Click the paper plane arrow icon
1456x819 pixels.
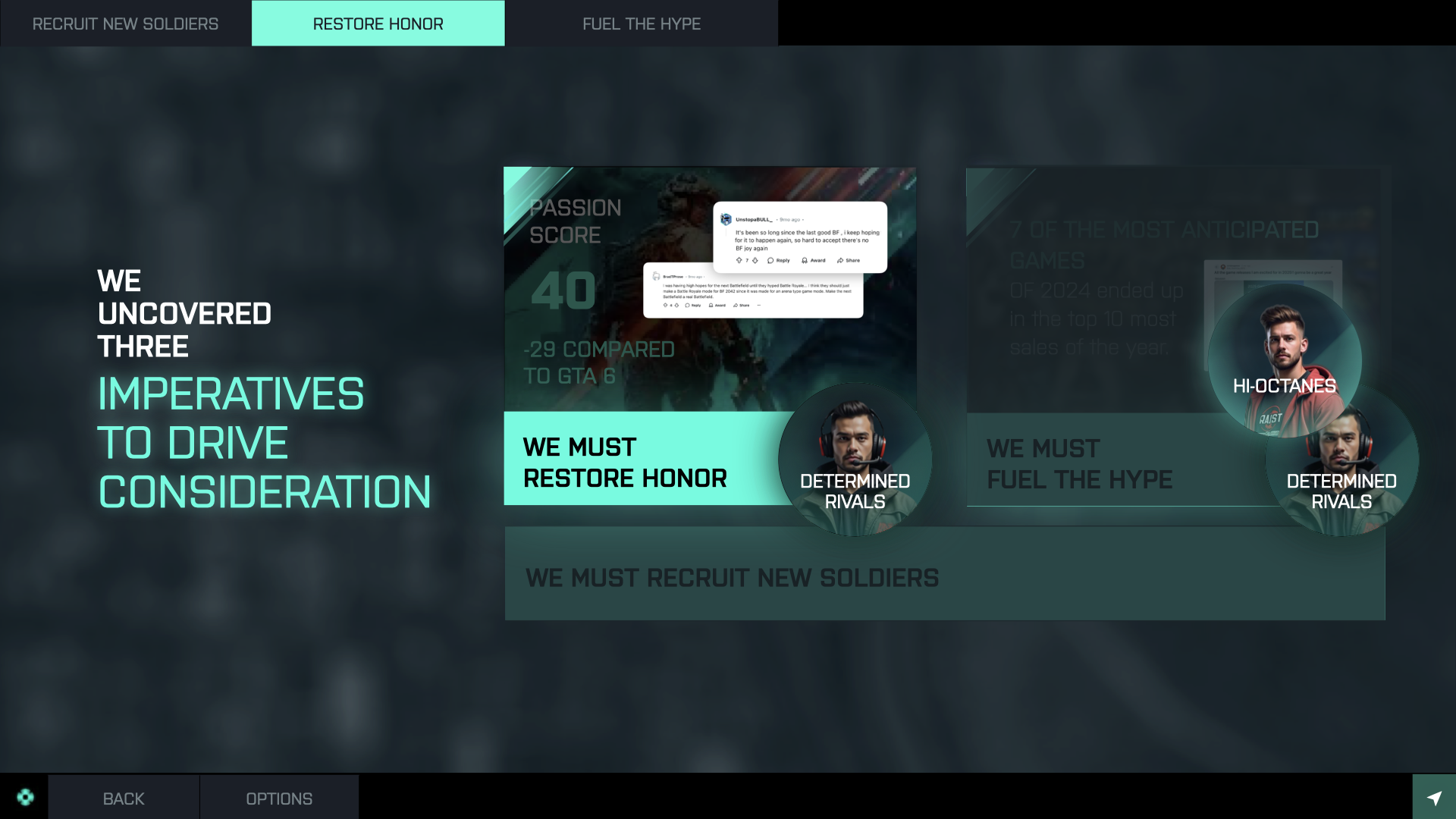tap(1434, 797)
